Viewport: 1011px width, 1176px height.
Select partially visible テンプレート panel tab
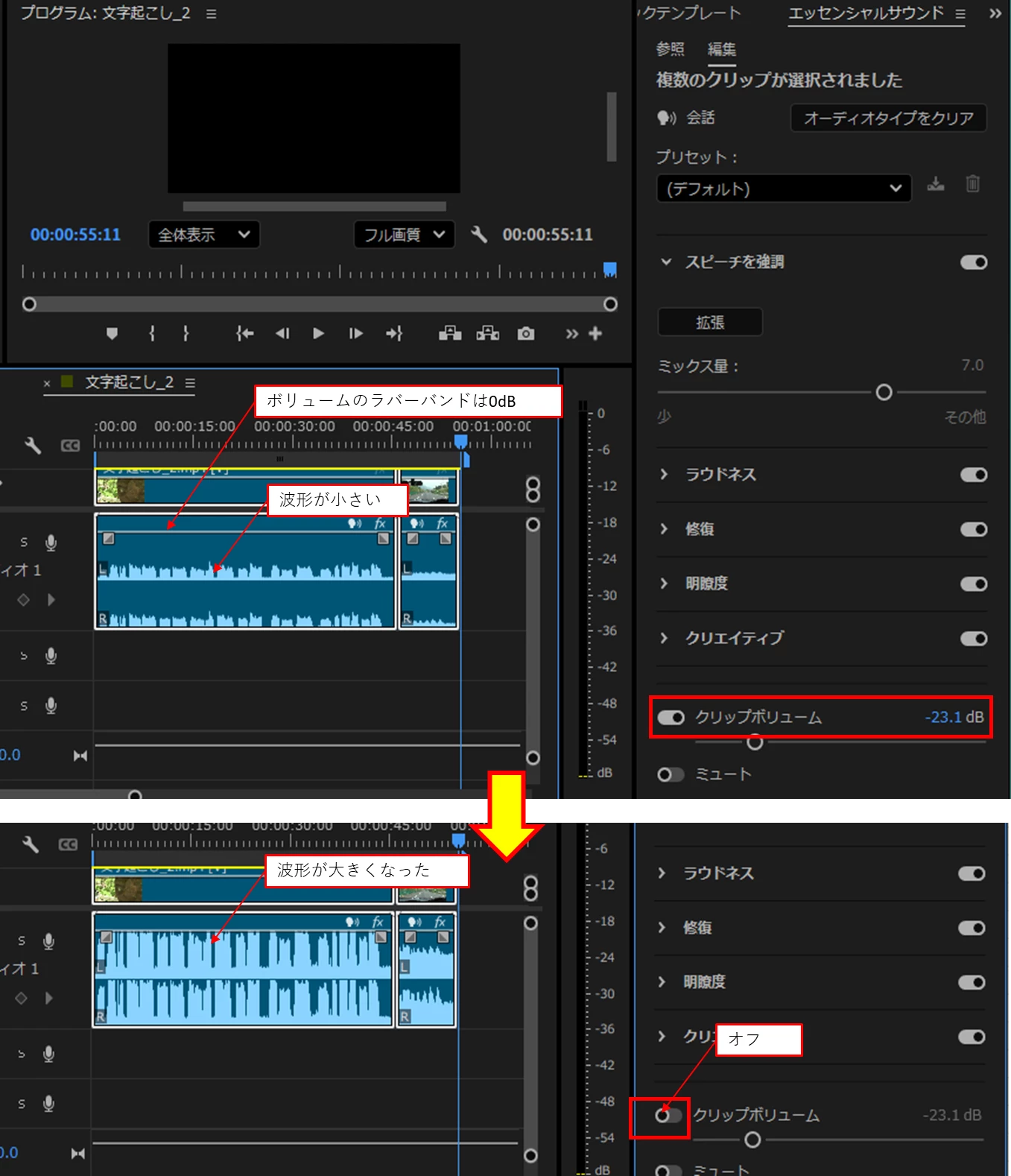point(690,13)
